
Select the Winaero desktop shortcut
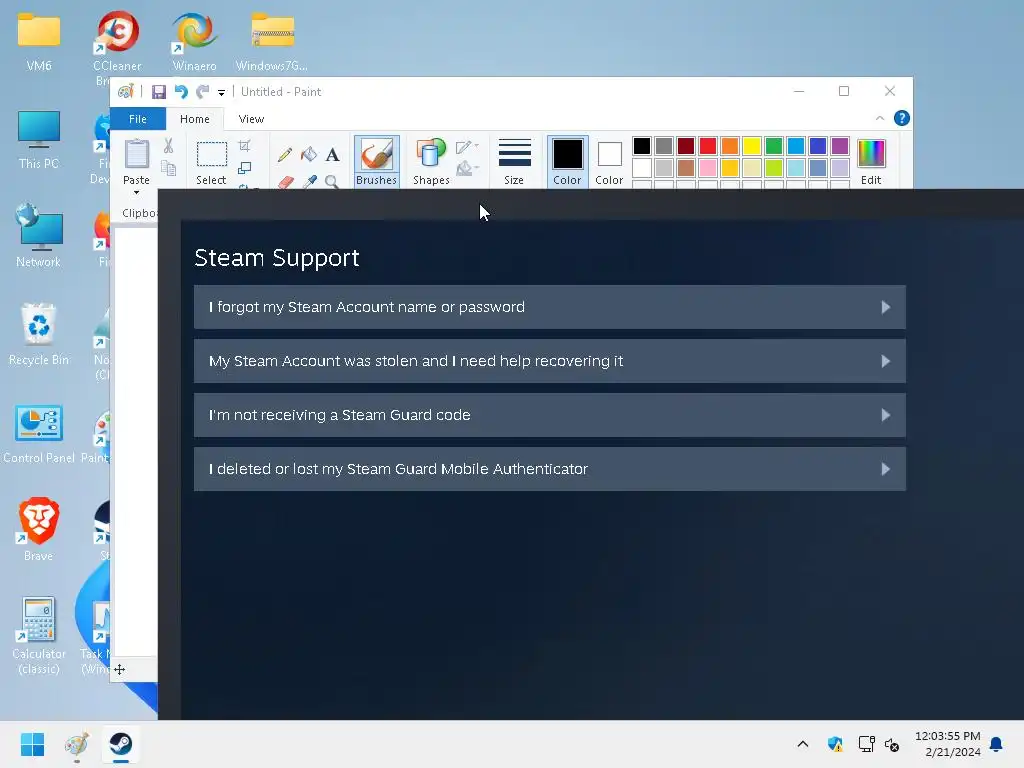click(x=194, y=41)
